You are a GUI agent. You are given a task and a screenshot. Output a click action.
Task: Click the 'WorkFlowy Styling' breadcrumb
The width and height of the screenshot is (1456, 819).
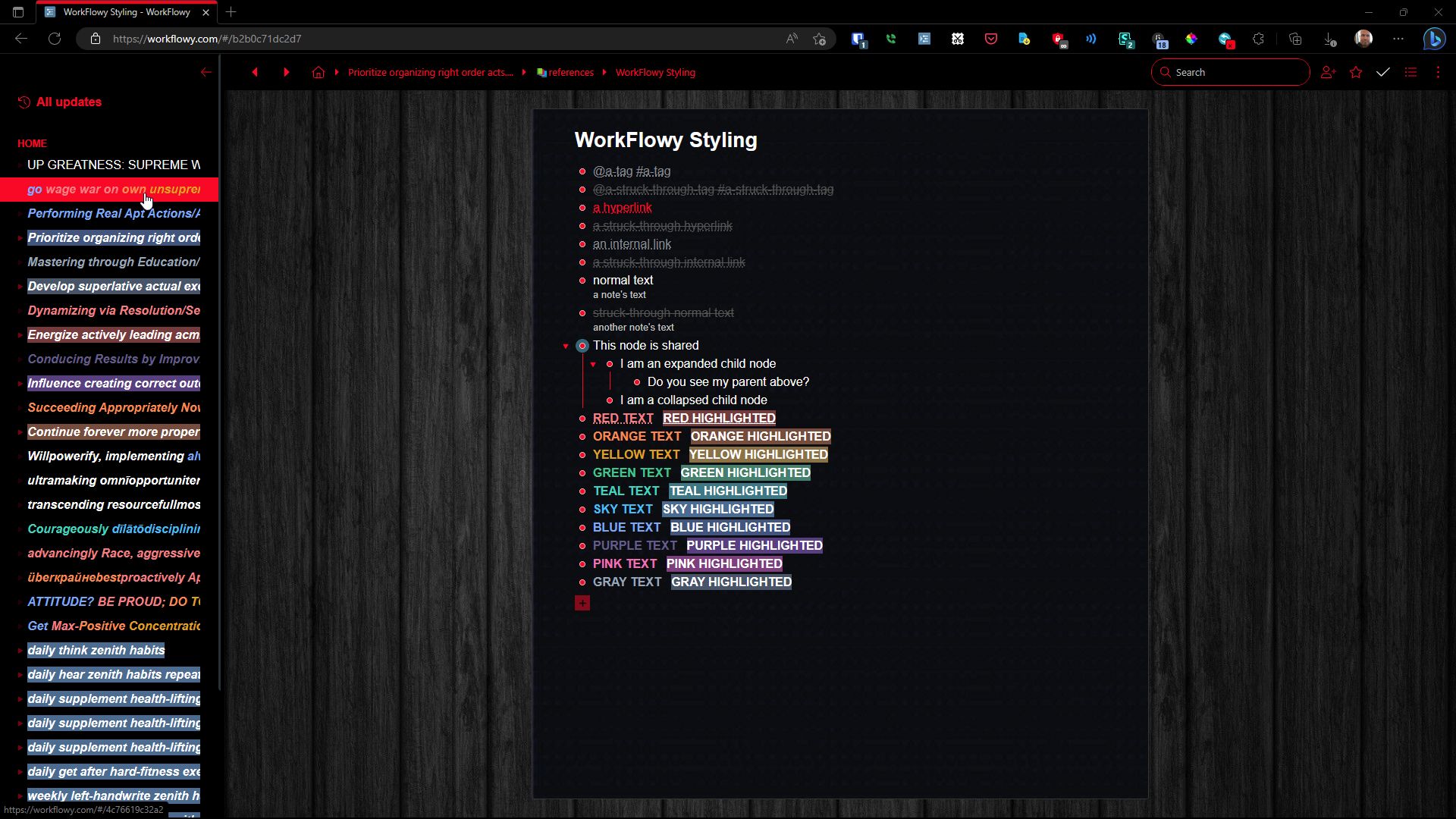[x=655, y=72]
